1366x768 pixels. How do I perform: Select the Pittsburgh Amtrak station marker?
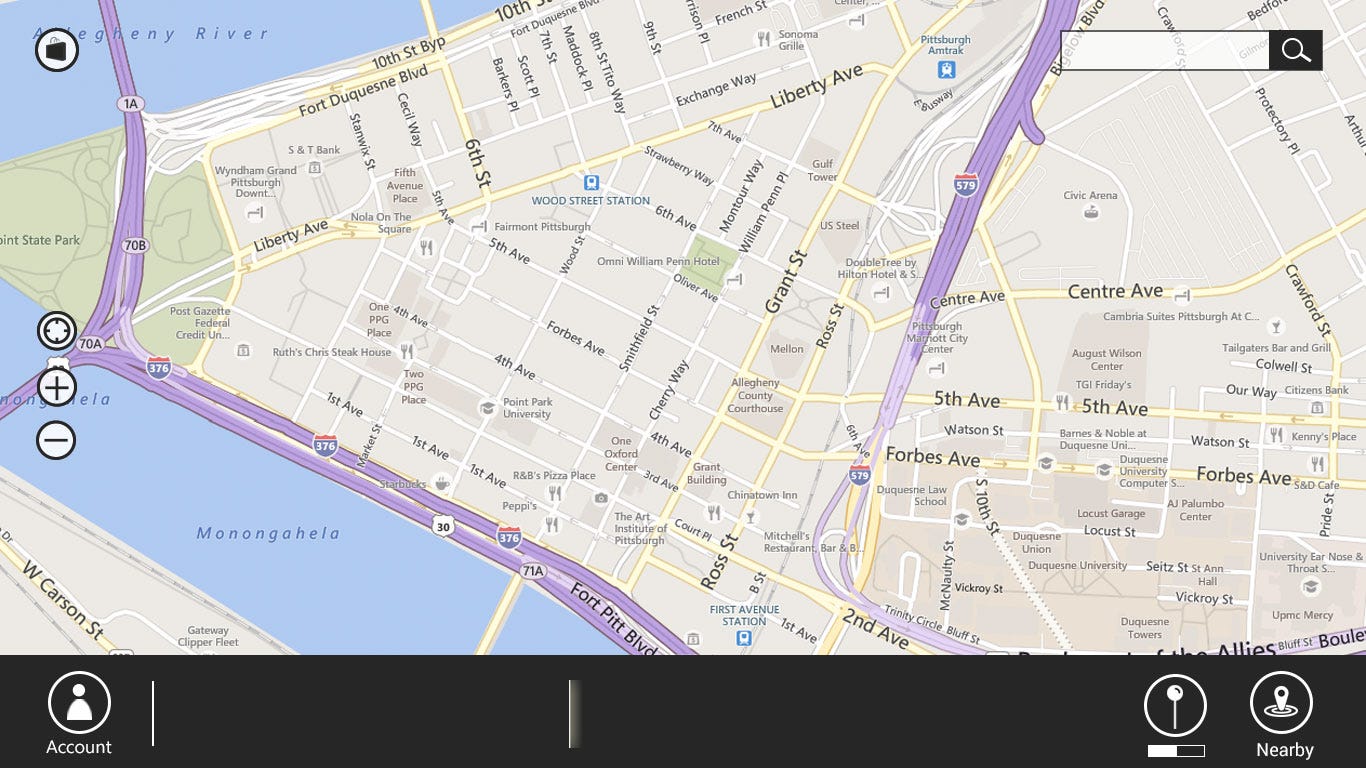pos(946,69)
